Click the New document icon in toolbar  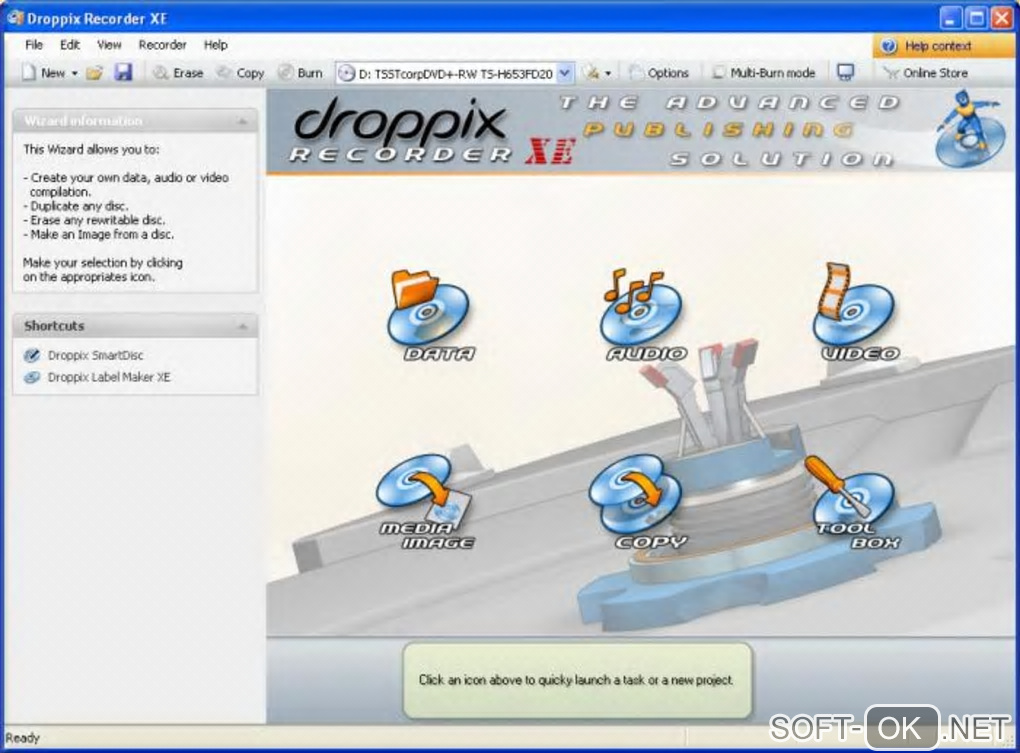(x=29, y=73)
